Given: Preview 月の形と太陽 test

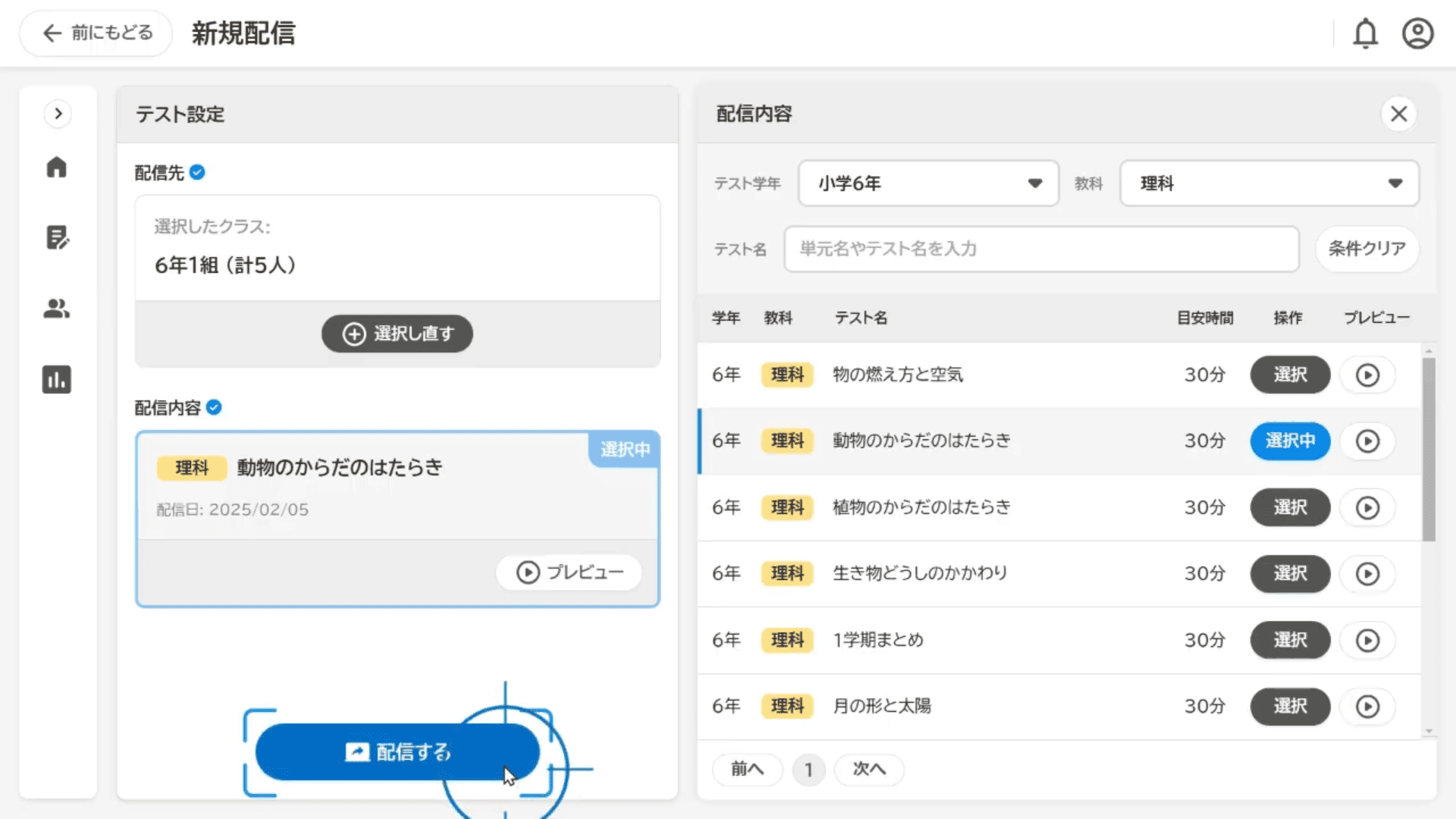Looking at the screenshot, I should point(1367,707).
